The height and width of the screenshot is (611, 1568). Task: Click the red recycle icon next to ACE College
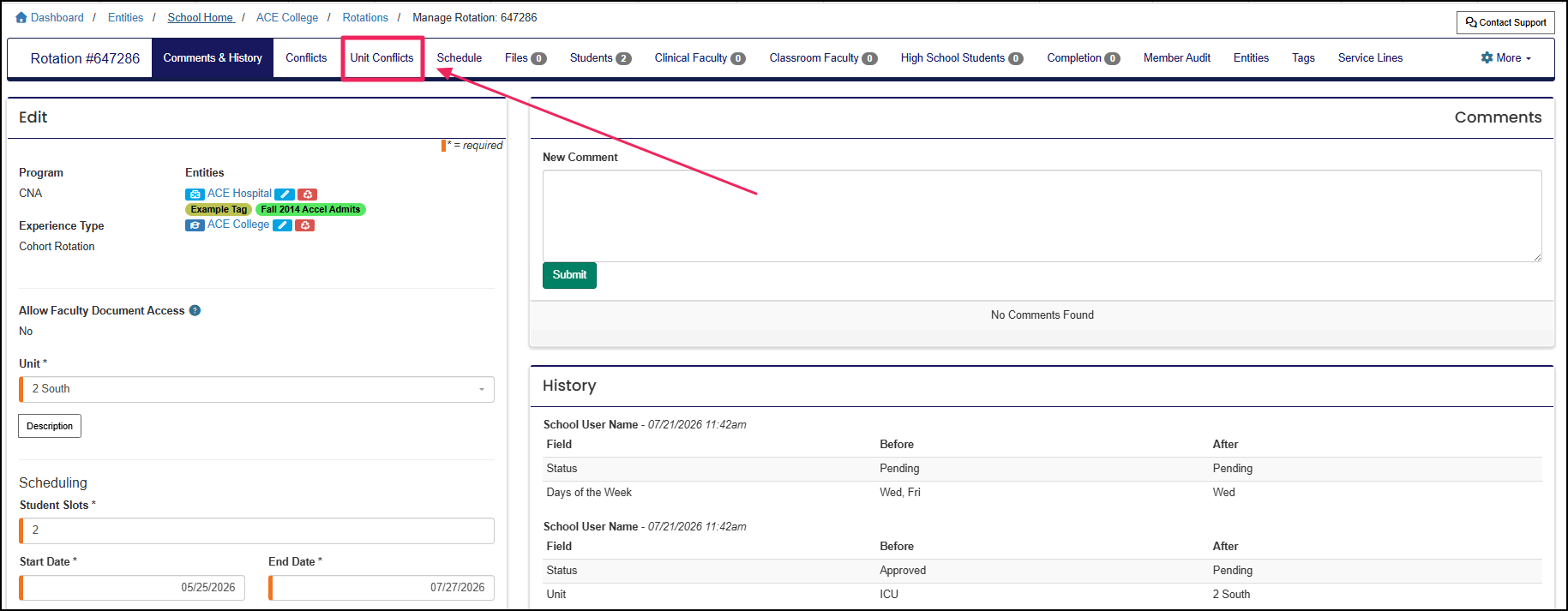[305, 225]
